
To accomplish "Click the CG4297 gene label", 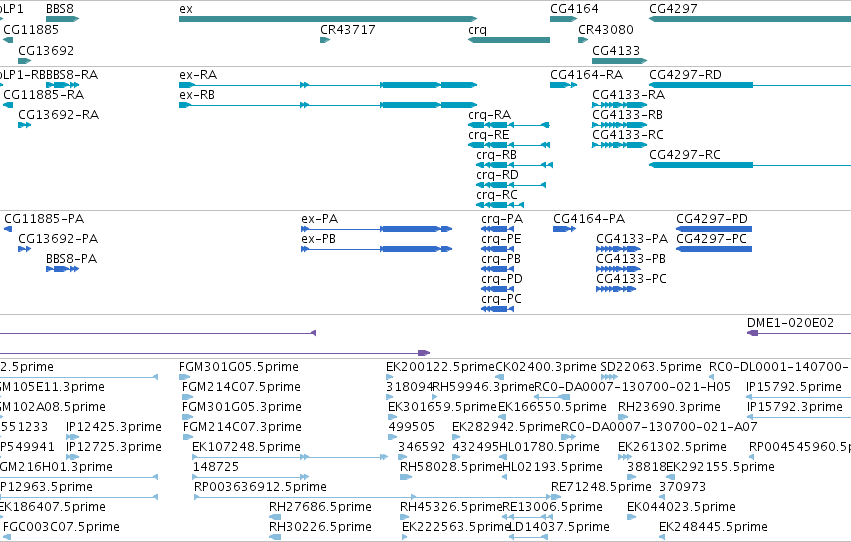I will tap(674, 9).
